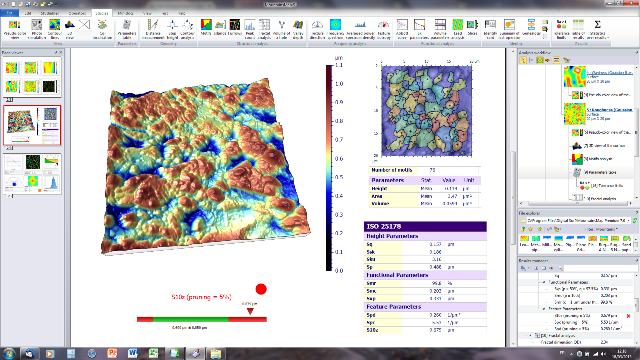
Task: Select Tolerance limits workflow item
Action: (602, 186)
